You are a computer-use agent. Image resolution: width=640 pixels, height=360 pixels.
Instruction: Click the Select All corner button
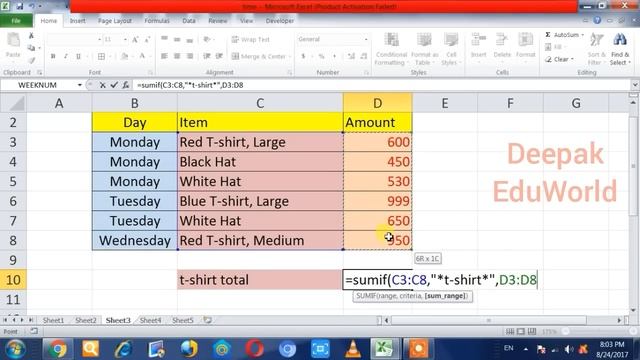point(13,103)
